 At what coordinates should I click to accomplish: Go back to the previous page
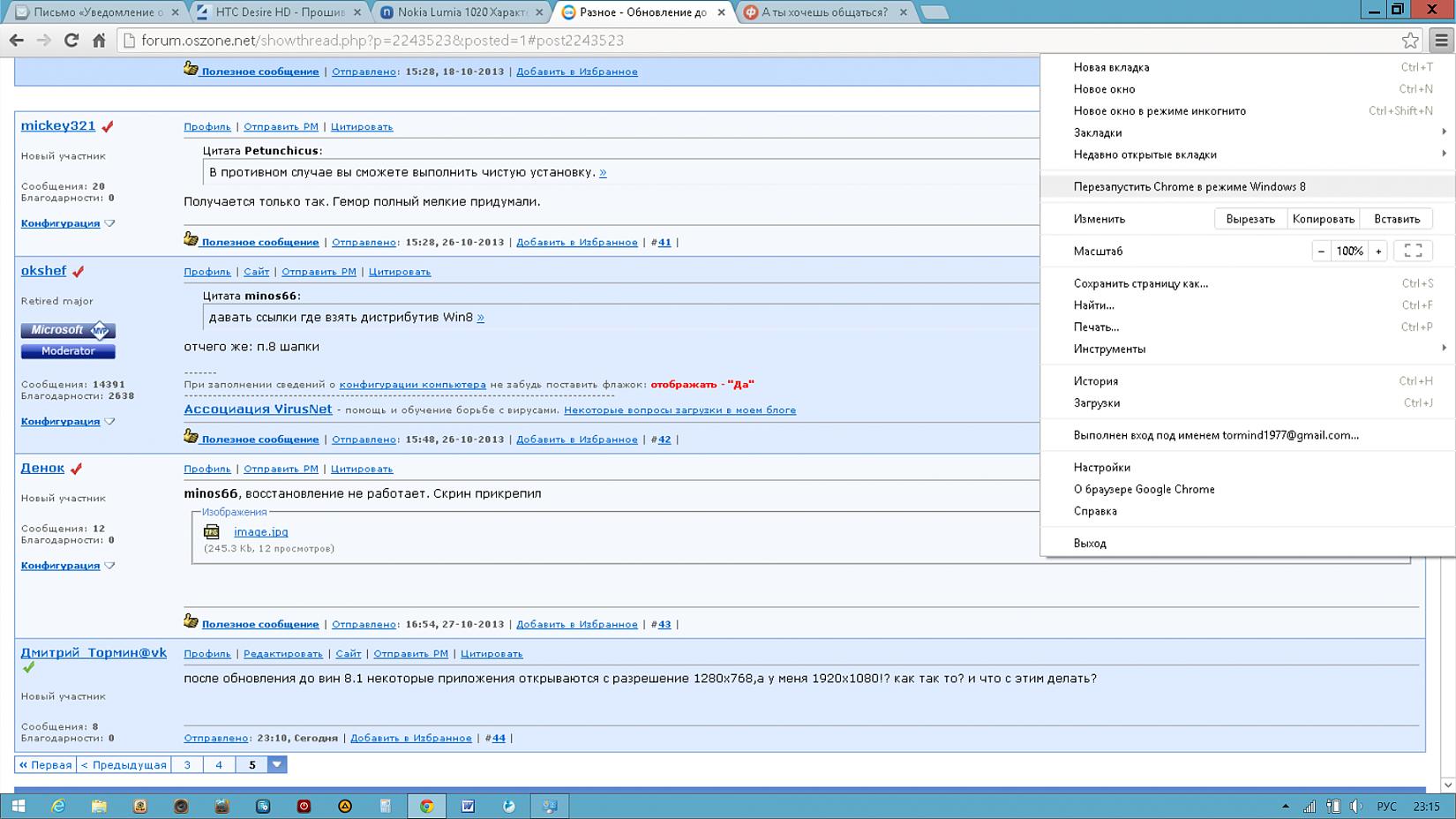(16, 41)
